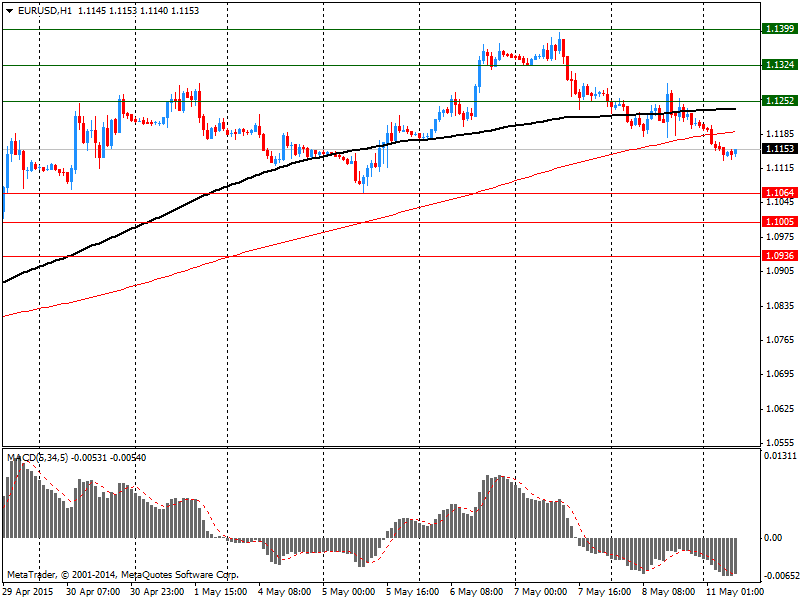
Task: Select the 1.1064 red support level label
Action: [780, 192]
